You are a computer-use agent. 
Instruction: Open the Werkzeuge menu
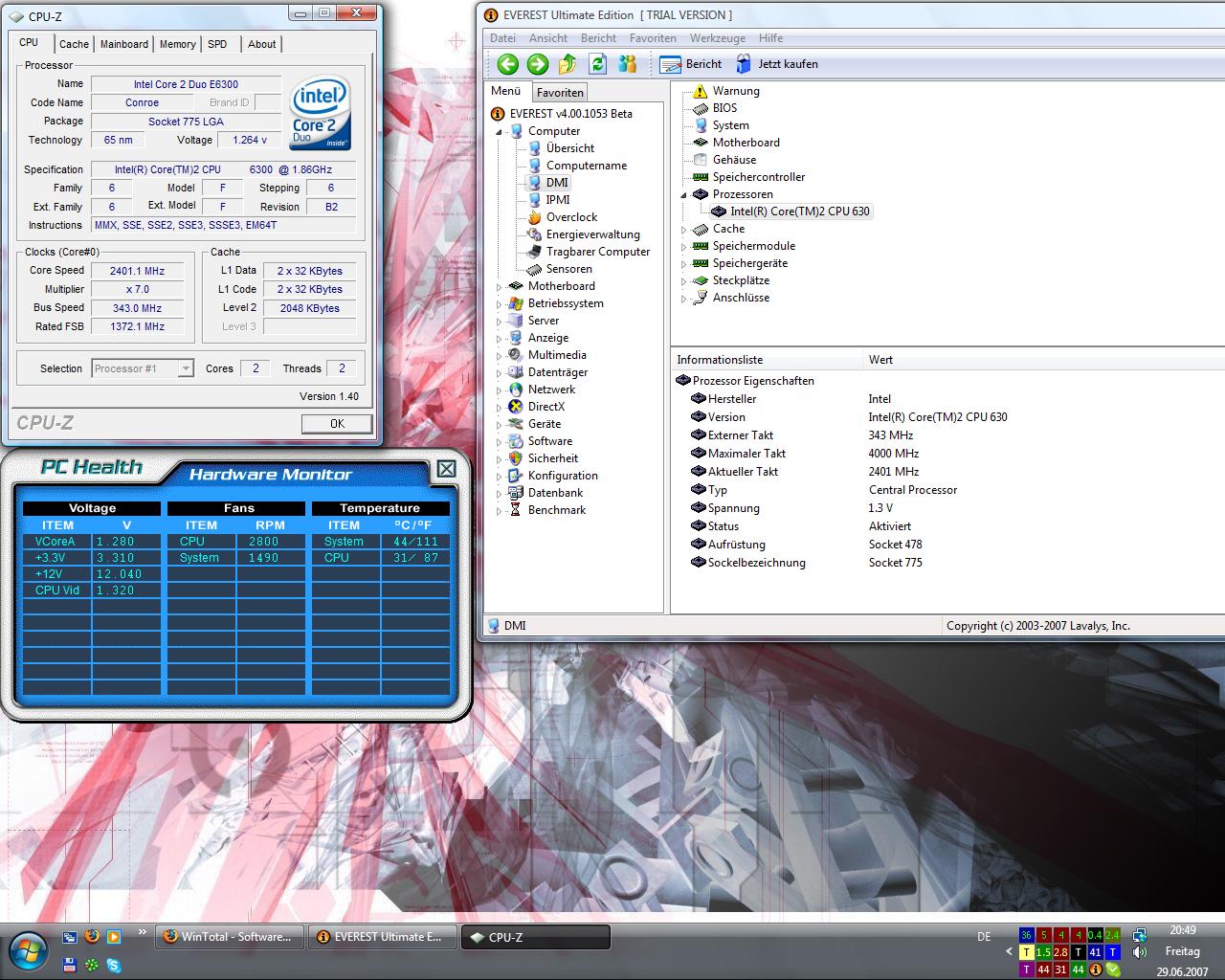pyautogui.click(x=718, y=38)
